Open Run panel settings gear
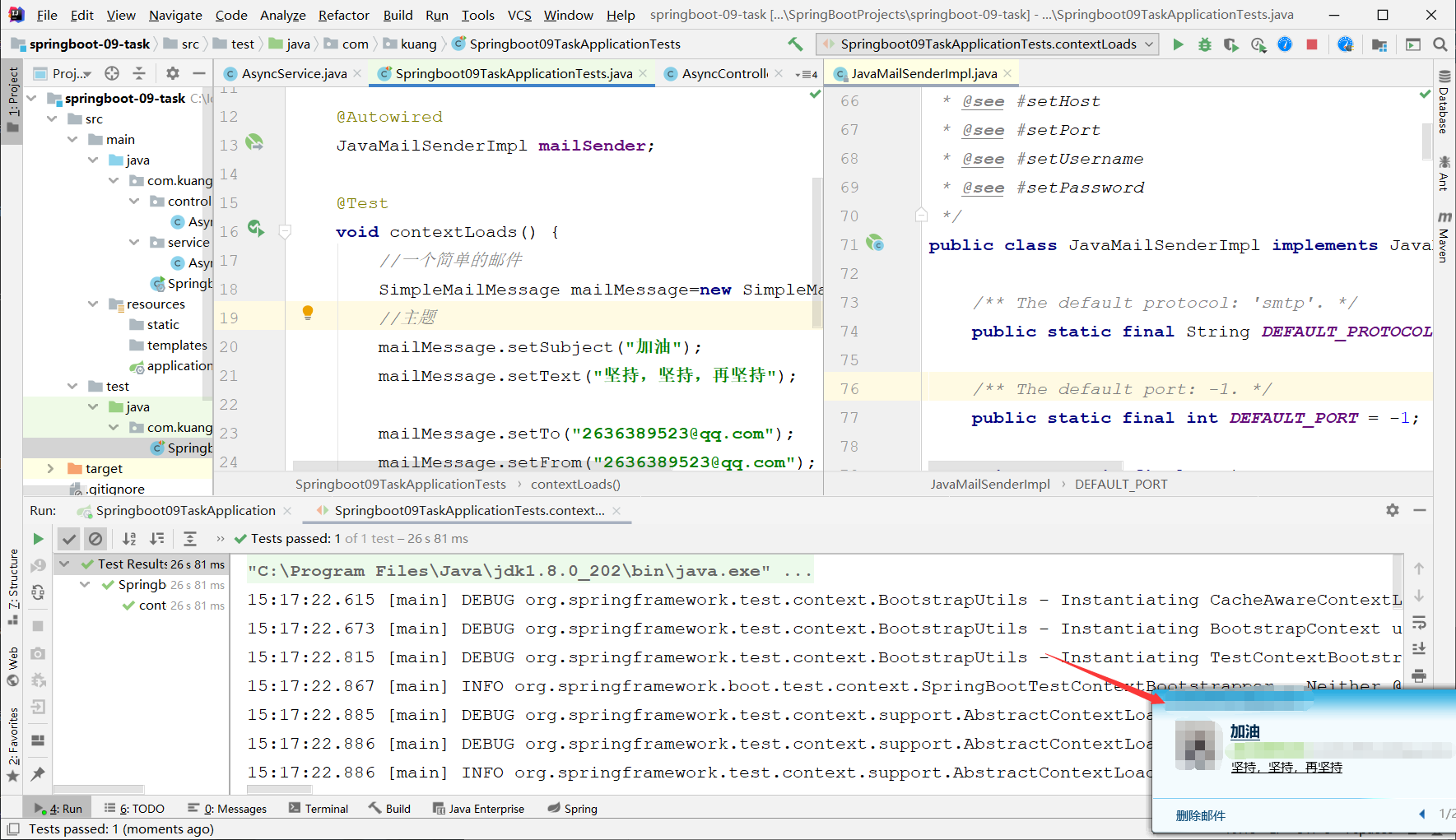Screen dimensions: 1456x840 [1393, 510]
